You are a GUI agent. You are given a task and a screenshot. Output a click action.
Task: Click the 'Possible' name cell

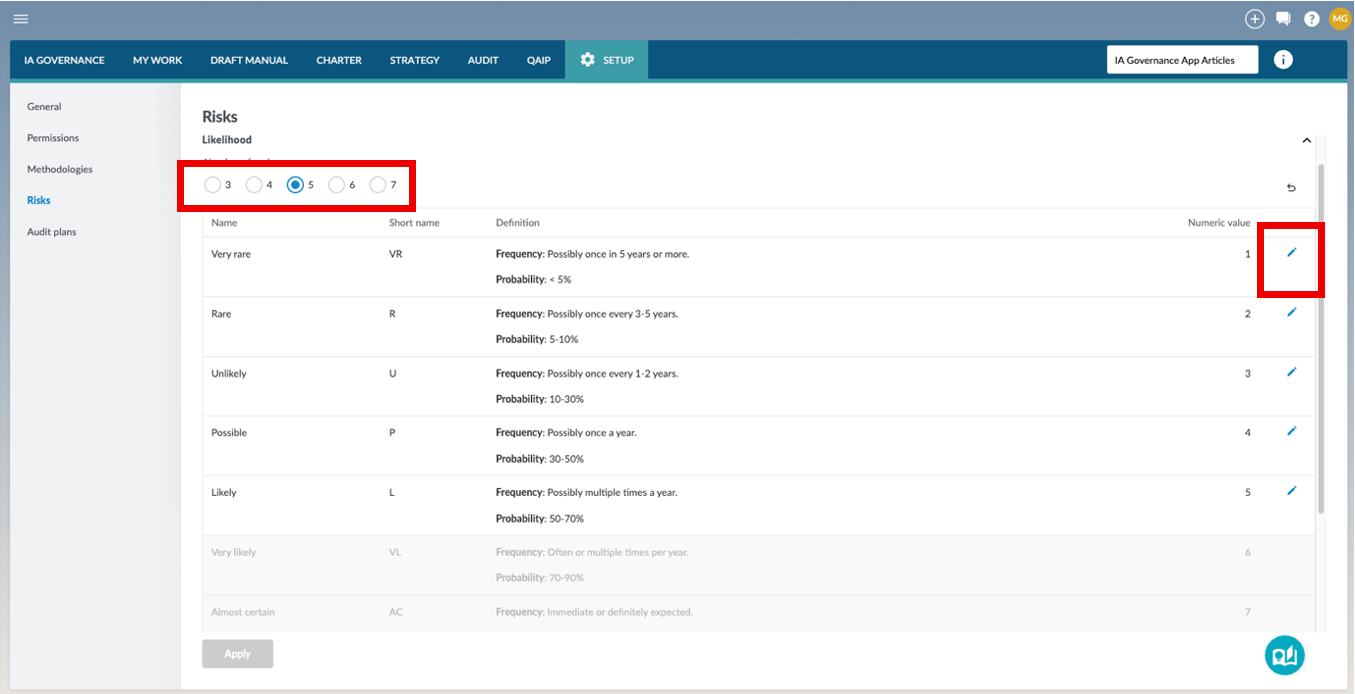click(x=229, y=433)
